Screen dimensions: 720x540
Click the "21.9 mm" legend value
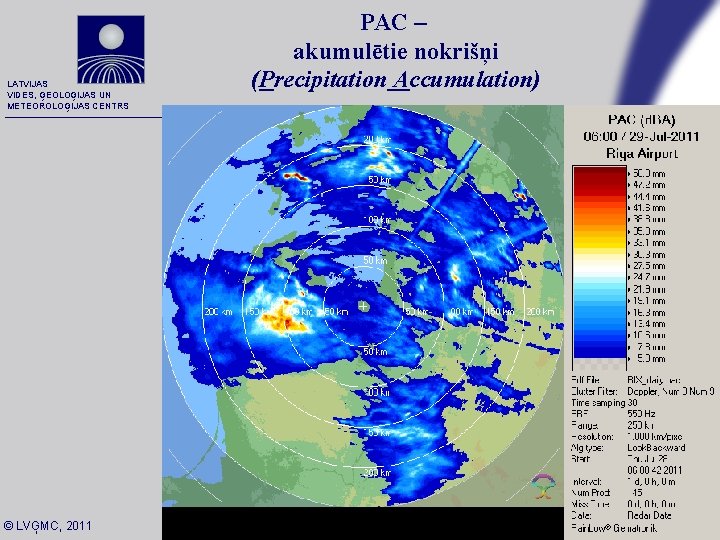[649, 289]
